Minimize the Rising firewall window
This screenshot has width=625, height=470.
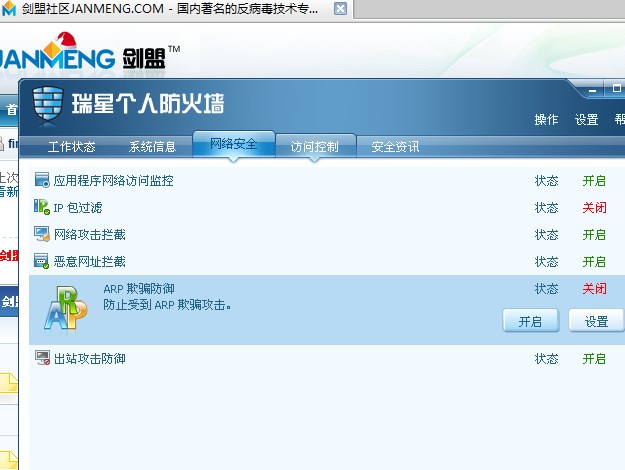coord(593,90)
